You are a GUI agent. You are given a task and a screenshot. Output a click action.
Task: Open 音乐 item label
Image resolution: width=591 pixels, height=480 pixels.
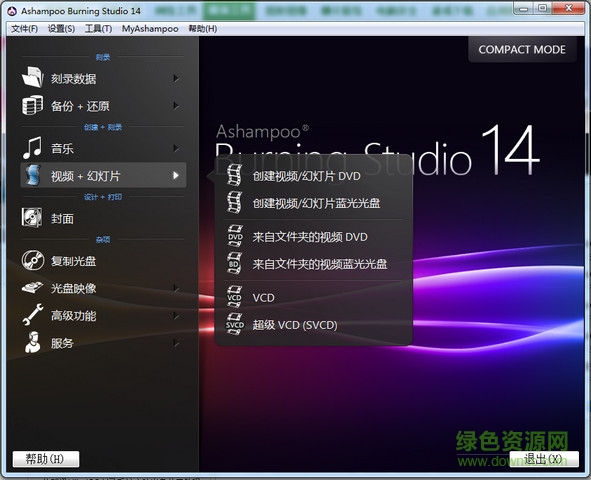pos(62,148)
